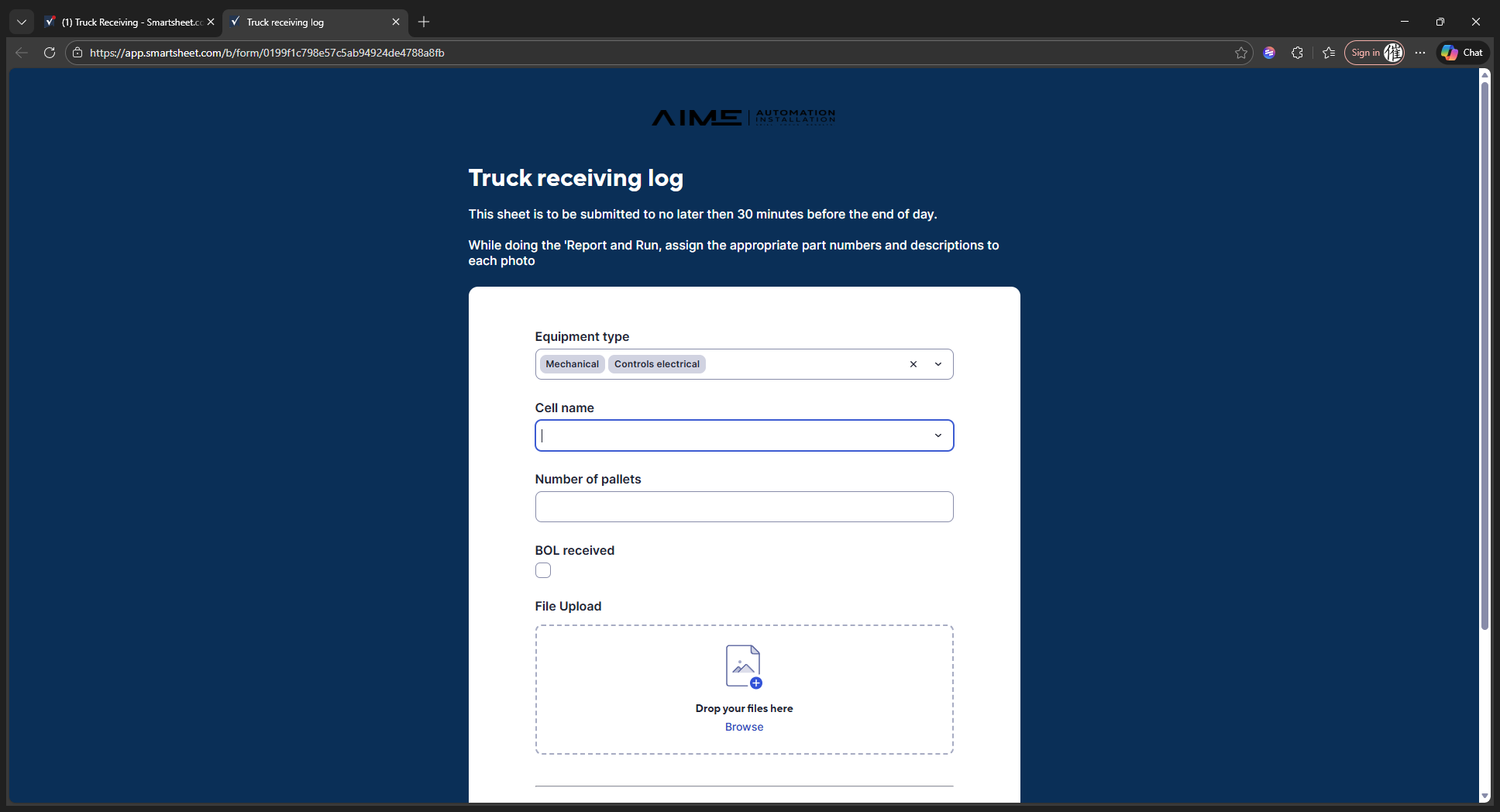This screenshot has width=1500, height=812.
Task: View site information lock icon
Action: [77, 53]
